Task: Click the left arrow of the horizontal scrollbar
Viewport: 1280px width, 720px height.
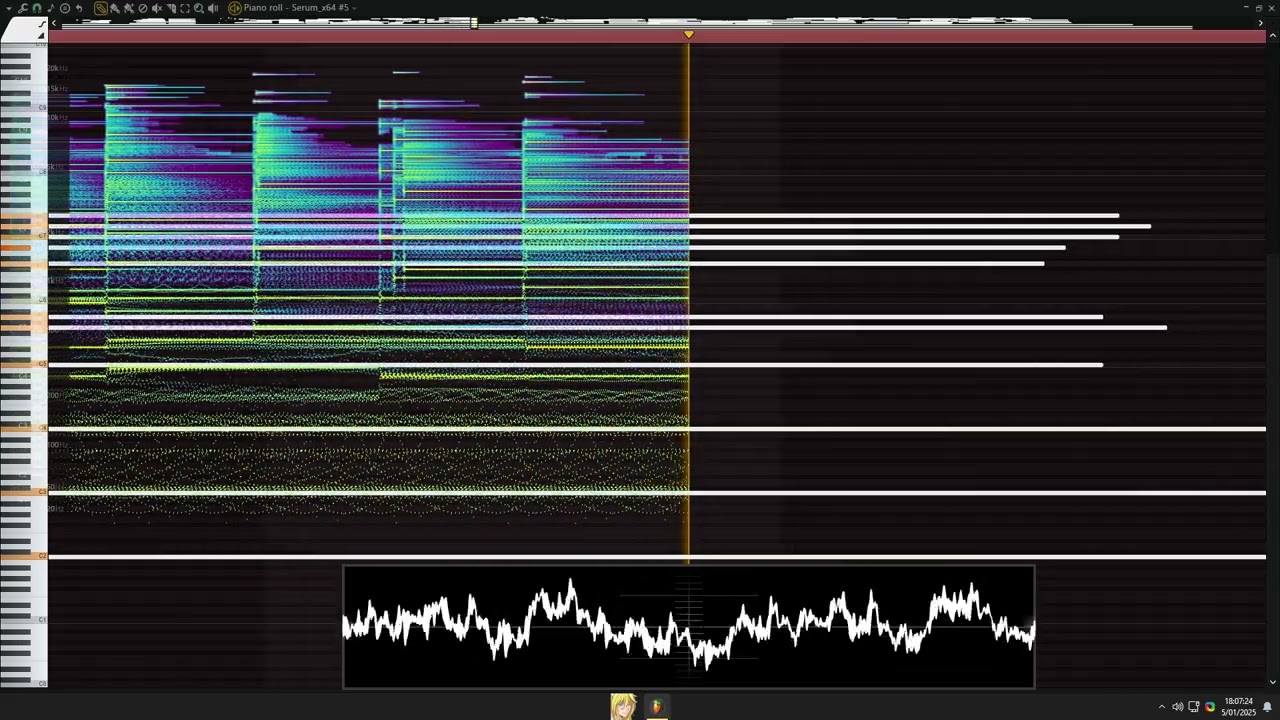Action: click(x=54, y=23)
